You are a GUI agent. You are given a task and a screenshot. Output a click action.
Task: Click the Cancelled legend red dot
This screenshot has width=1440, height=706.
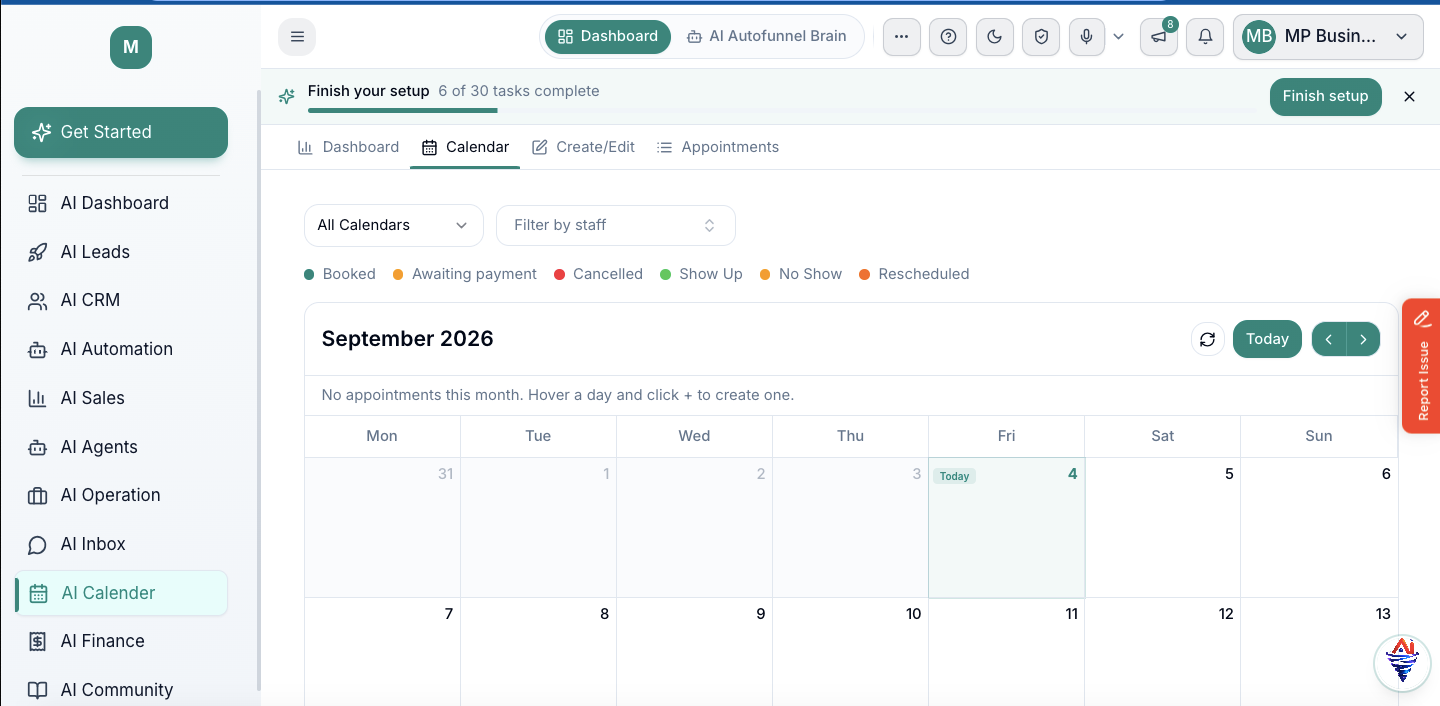[560, 274]
